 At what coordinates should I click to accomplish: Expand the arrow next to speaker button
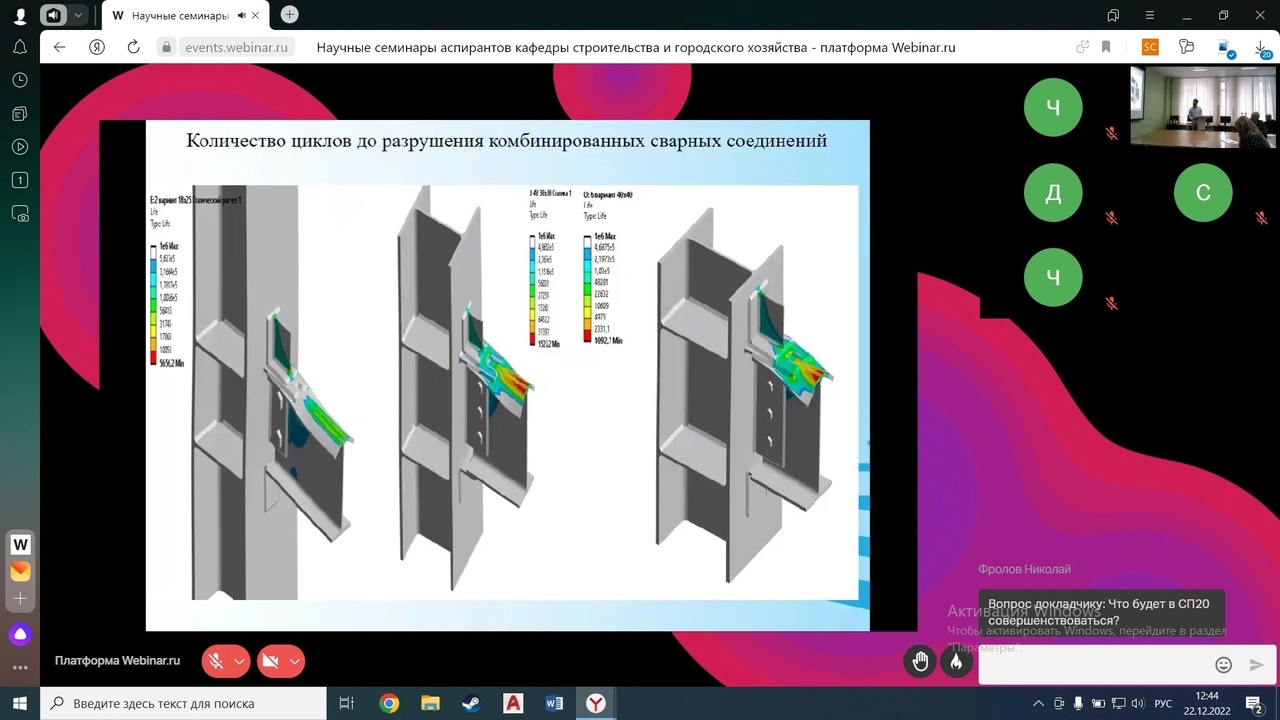tap(78, 15)
